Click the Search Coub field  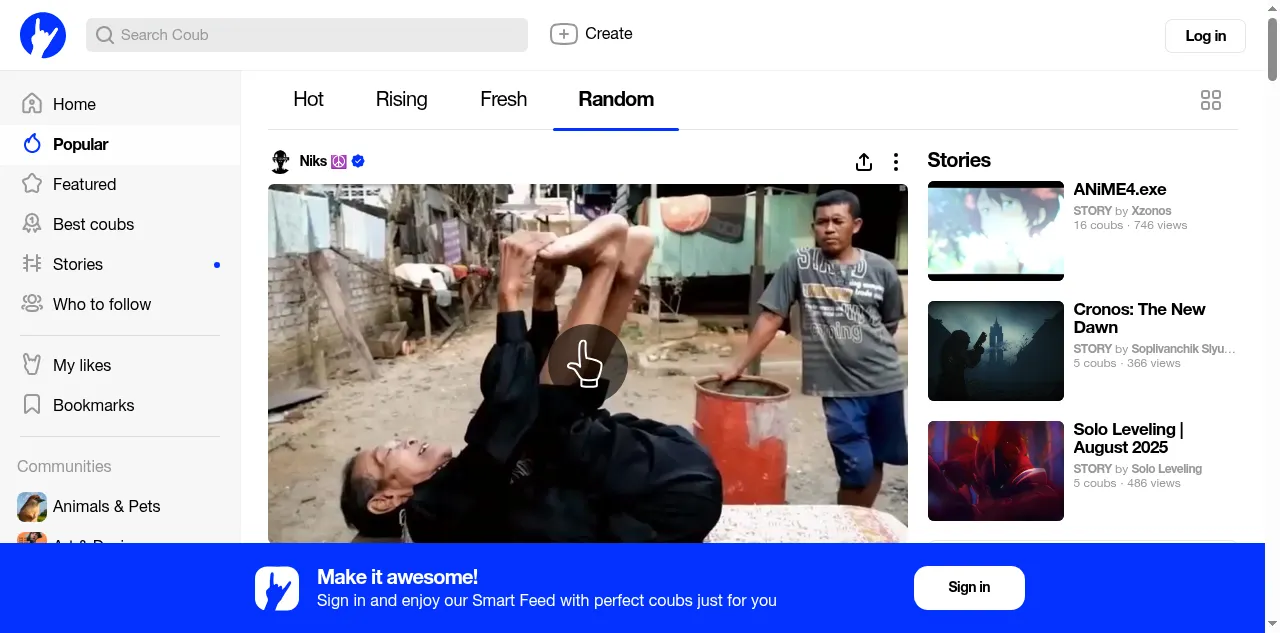click(307, 35)
